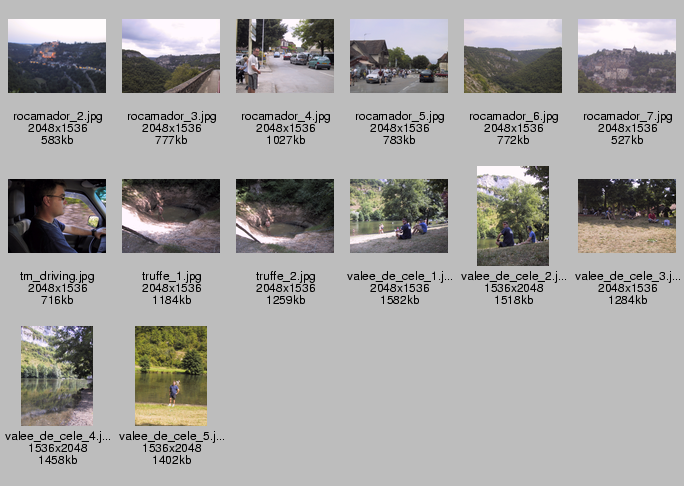The width and height of the screenshot is (684, 486).
Task: Open the portrait valee_de_cele_2 thumbnail
Action: click(x=513, y=216)
